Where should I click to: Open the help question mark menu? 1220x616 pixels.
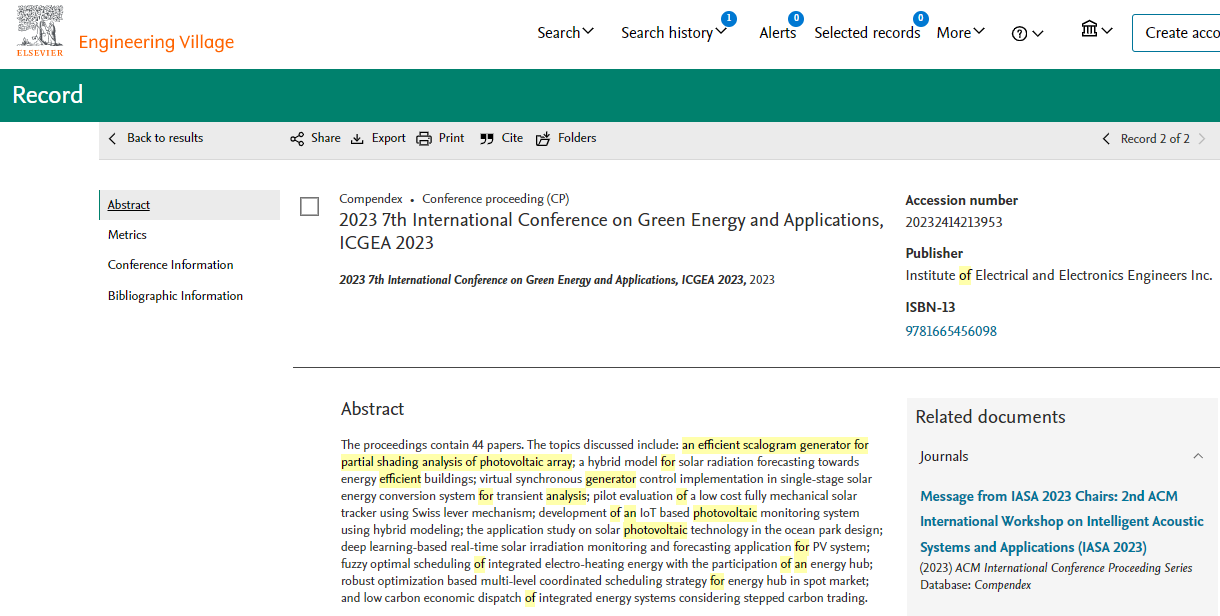1027,33
